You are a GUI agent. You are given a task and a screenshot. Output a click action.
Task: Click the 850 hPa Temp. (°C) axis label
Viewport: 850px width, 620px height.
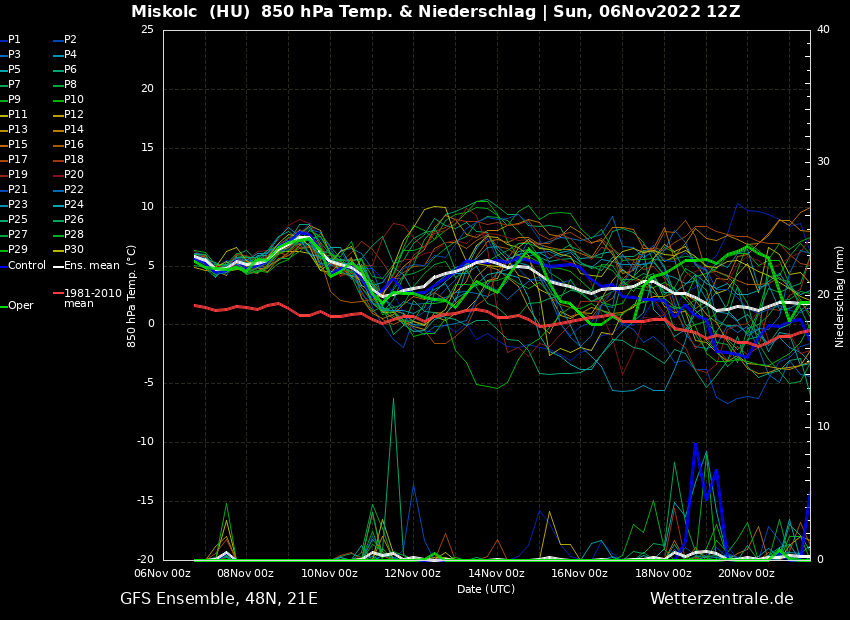coord(132,295)
